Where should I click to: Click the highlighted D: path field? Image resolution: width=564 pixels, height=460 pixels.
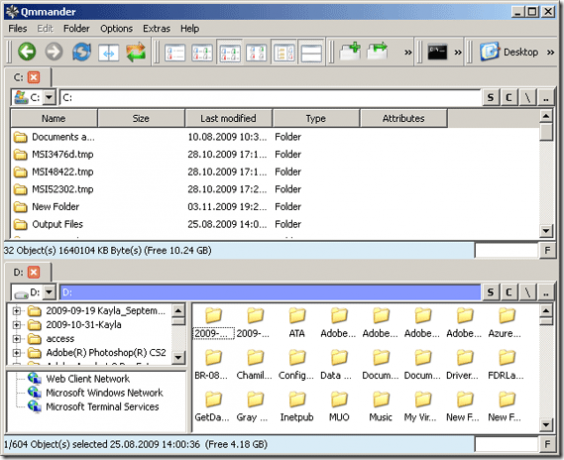tap(270, 292)
